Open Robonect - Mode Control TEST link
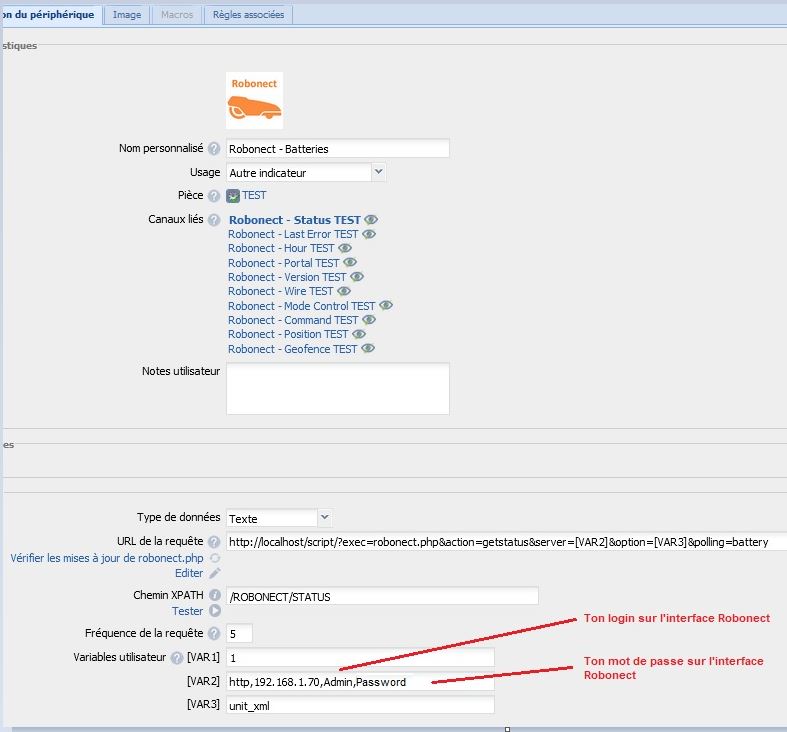Screen dimensions: 787x732 302,306
